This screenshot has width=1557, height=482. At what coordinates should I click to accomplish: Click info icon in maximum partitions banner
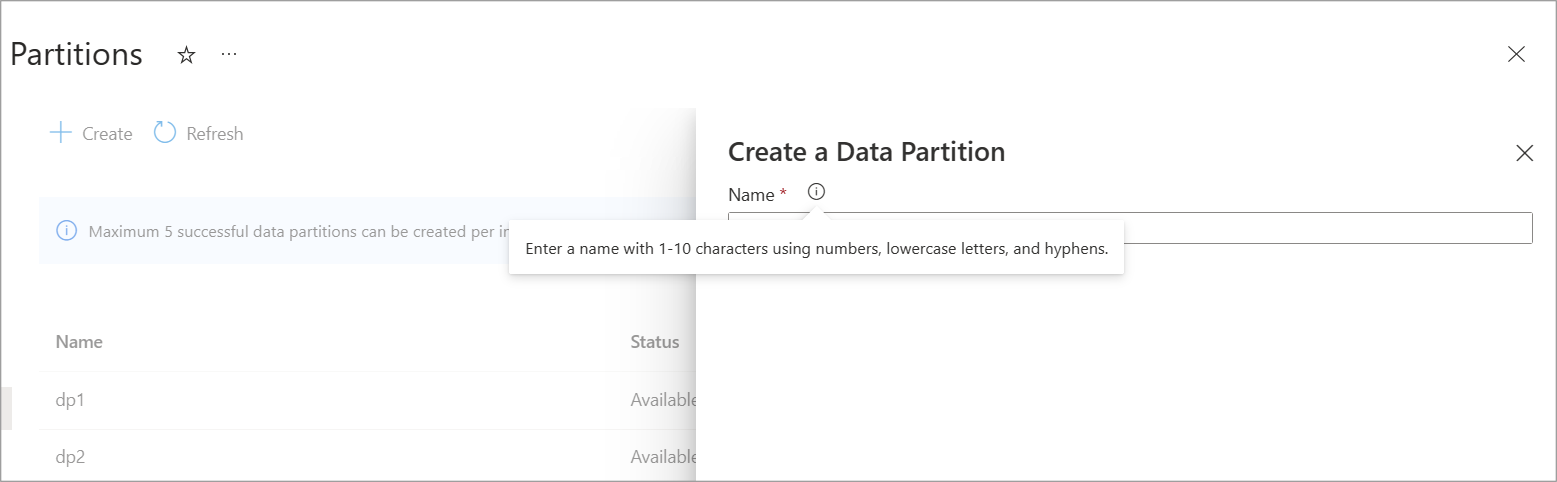coord(67,231)
